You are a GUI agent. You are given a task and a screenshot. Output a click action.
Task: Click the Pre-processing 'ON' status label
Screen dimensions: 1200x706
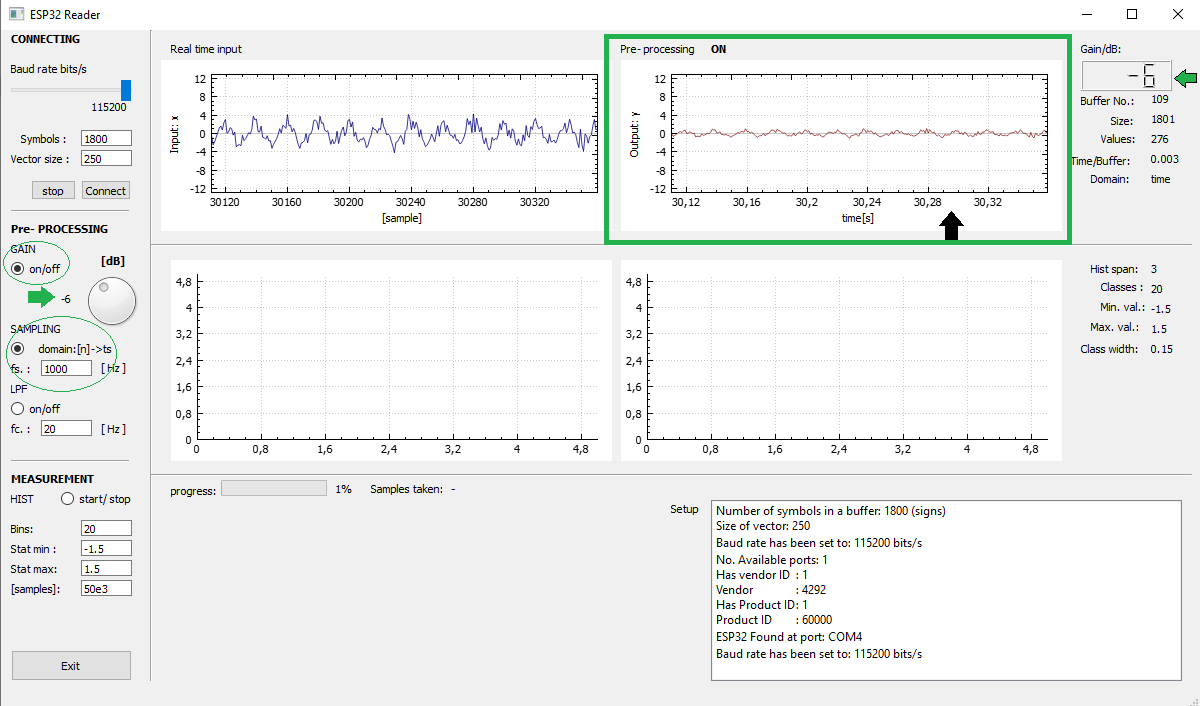(x=719, y=49)
